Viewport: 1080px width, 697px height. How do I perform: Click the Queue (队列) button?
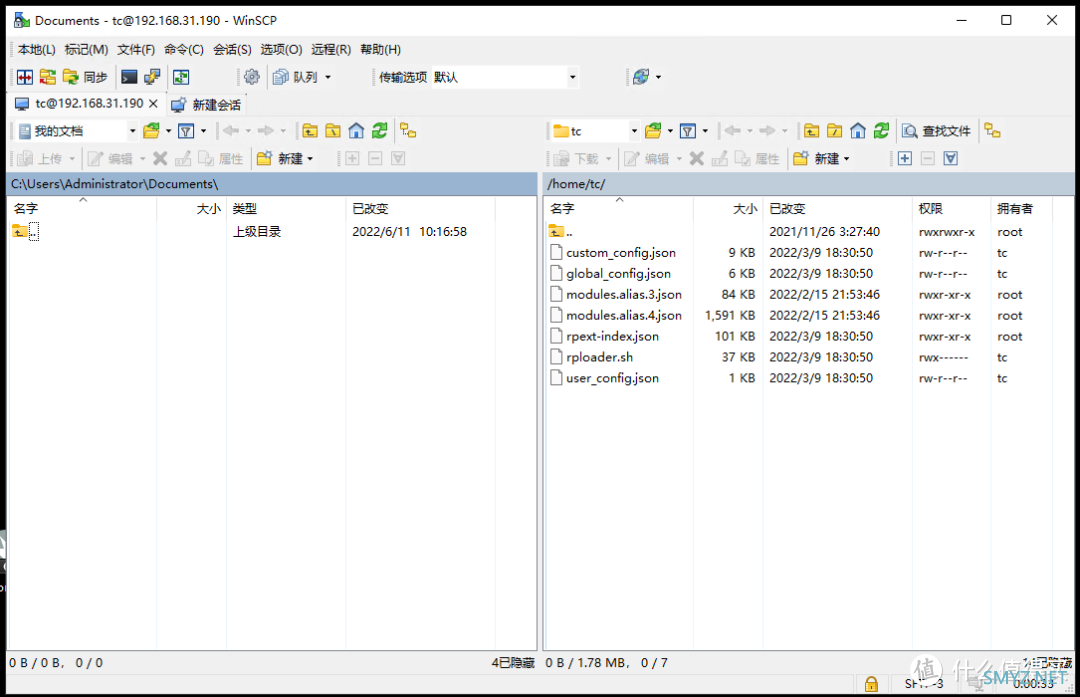click(x=295, y=77)
